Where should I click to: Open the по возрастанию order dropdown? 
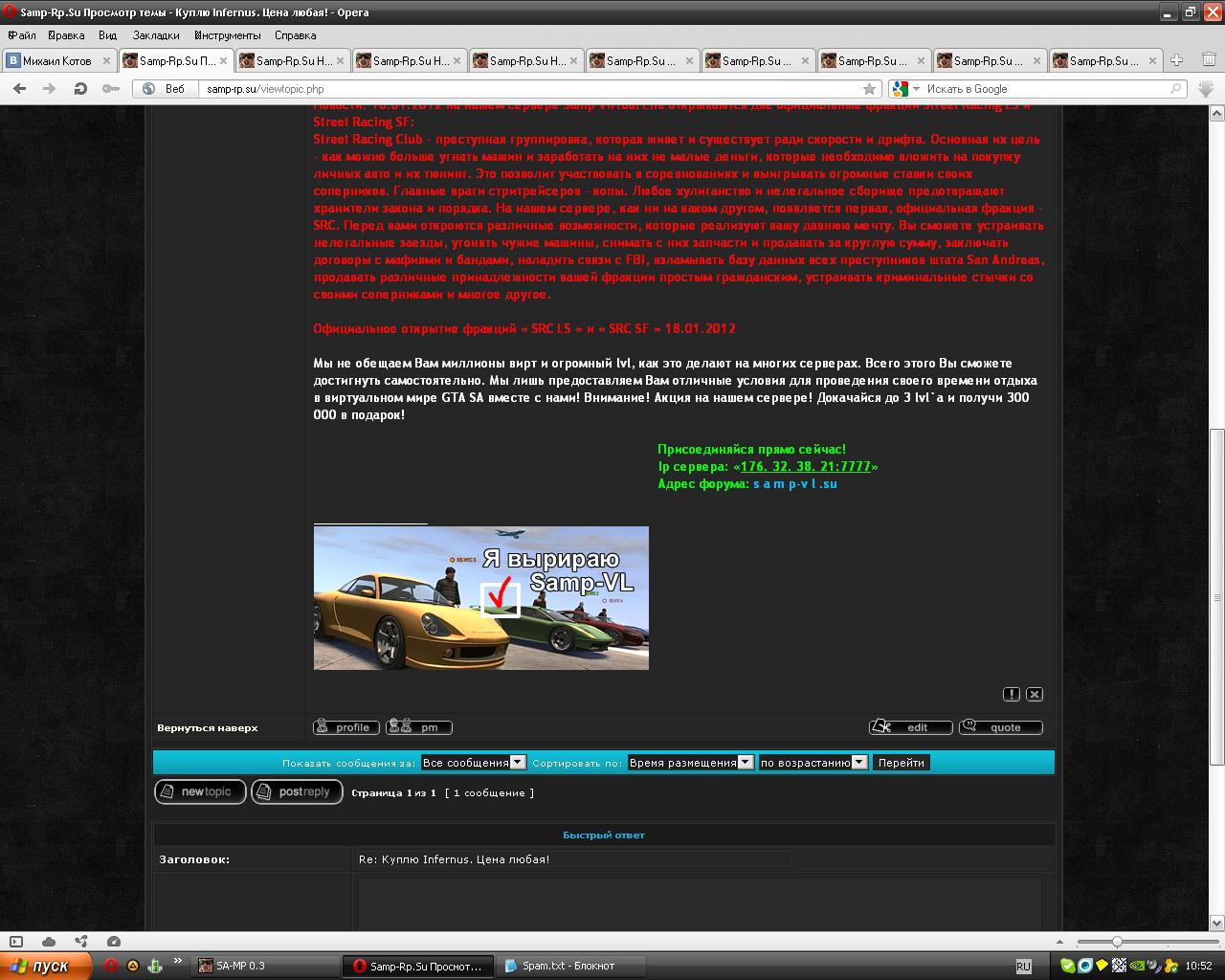[x=813, y=763]
